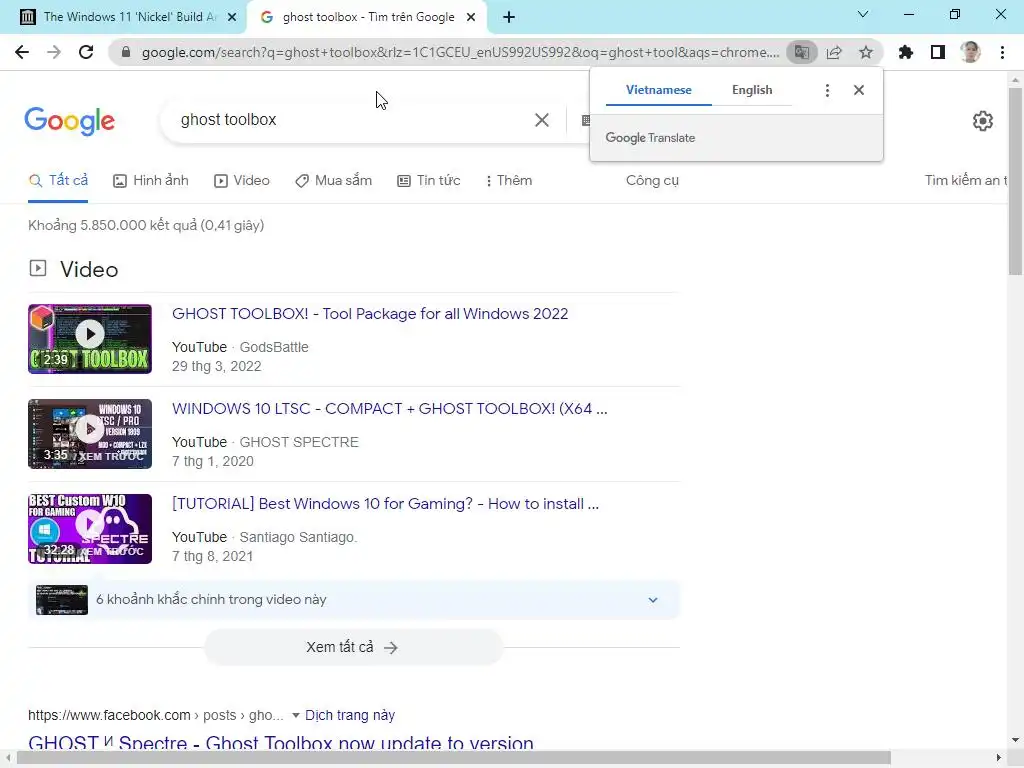Clear the search box text

541,120
